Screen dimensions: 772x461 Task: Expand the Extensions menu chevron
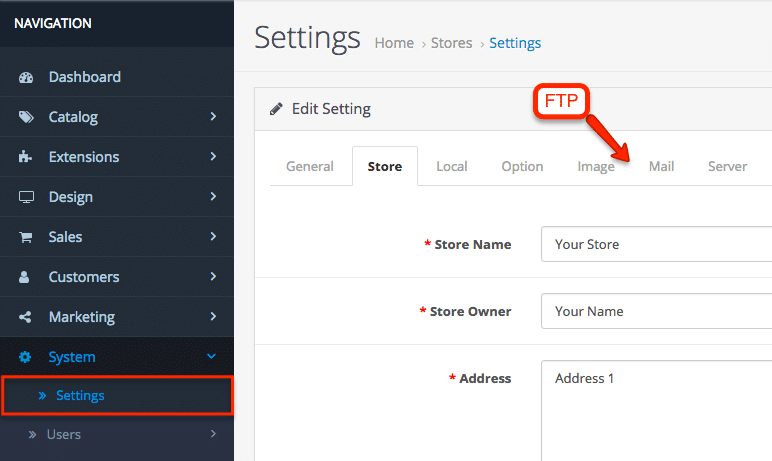213,156
